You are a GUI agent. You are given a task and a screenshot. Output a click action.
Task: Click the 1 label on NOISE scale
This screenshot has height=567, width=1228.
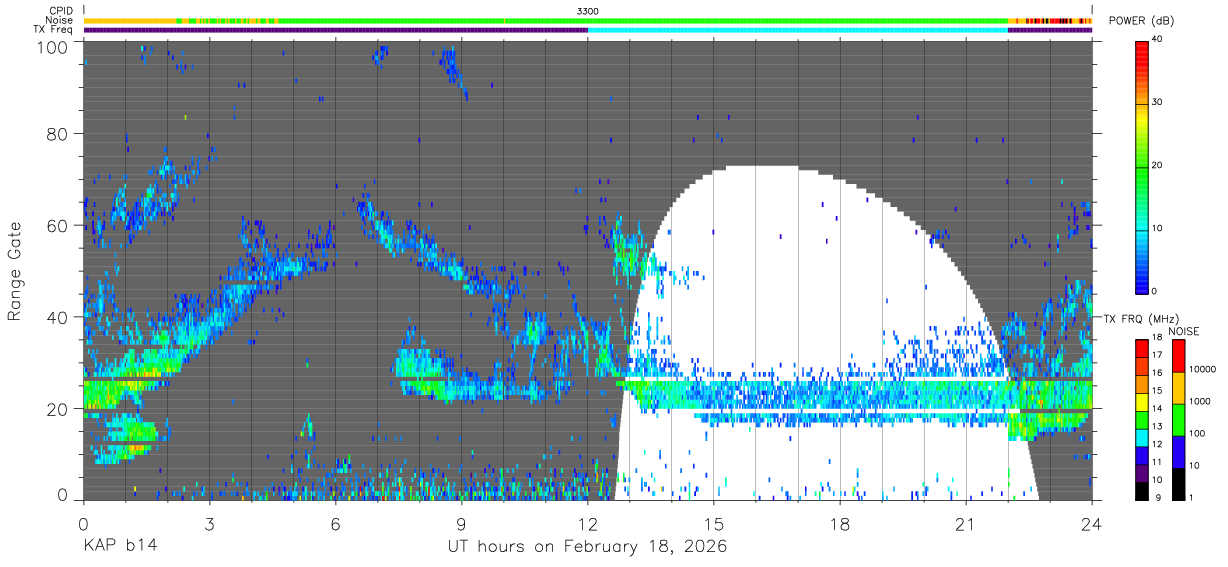1190,497
